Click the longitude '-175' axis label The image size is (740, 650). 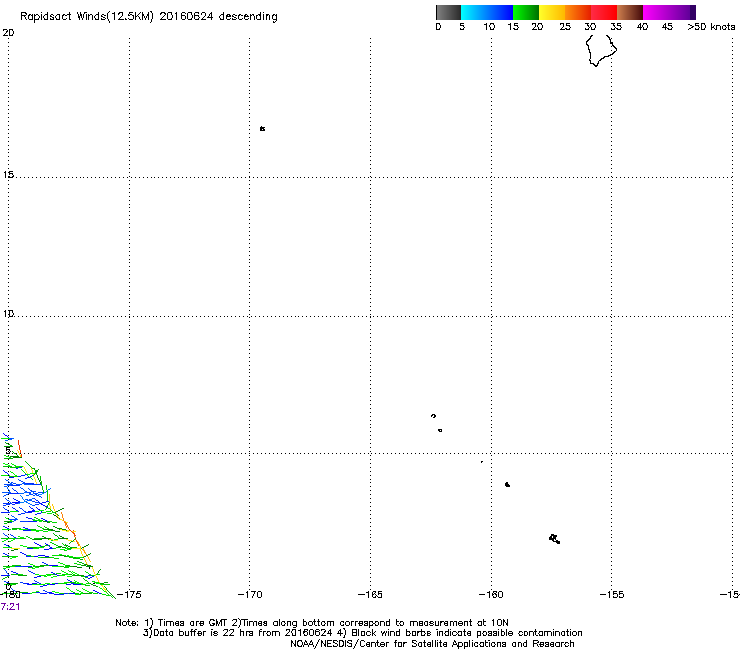pos(129,594)
